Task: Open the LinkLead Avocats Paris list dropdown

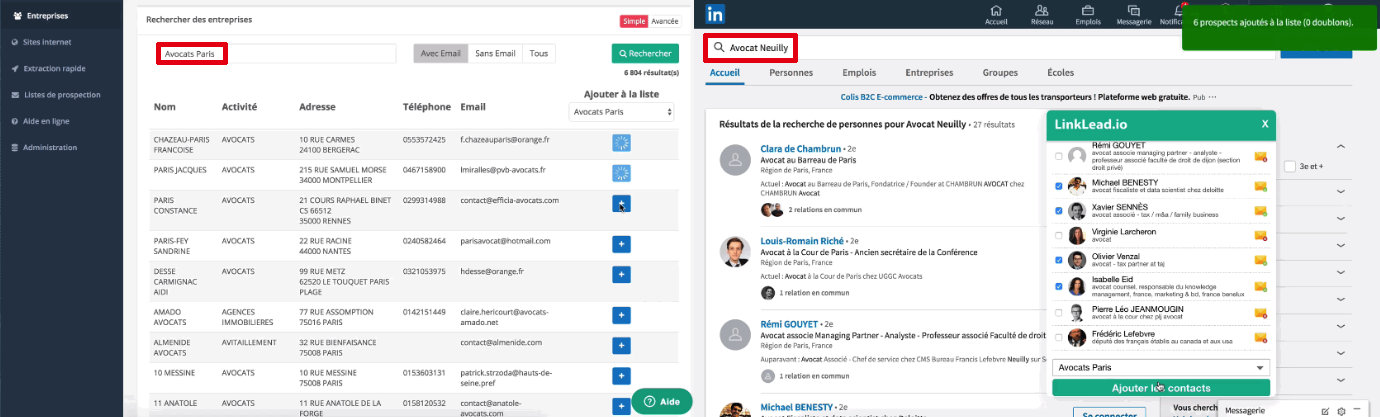Action: coord(1161,368)
